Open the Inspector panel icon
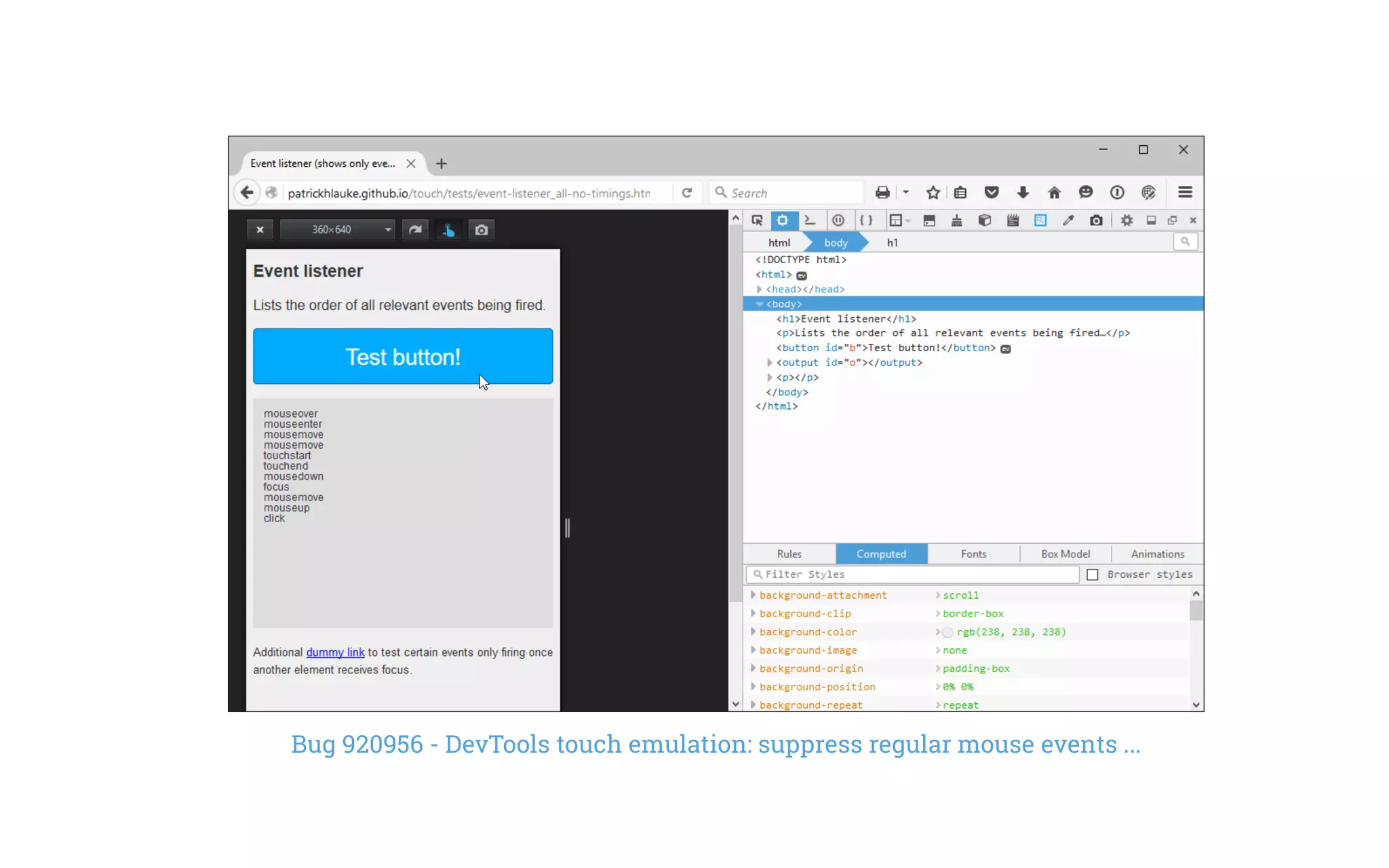 (783, 220)
